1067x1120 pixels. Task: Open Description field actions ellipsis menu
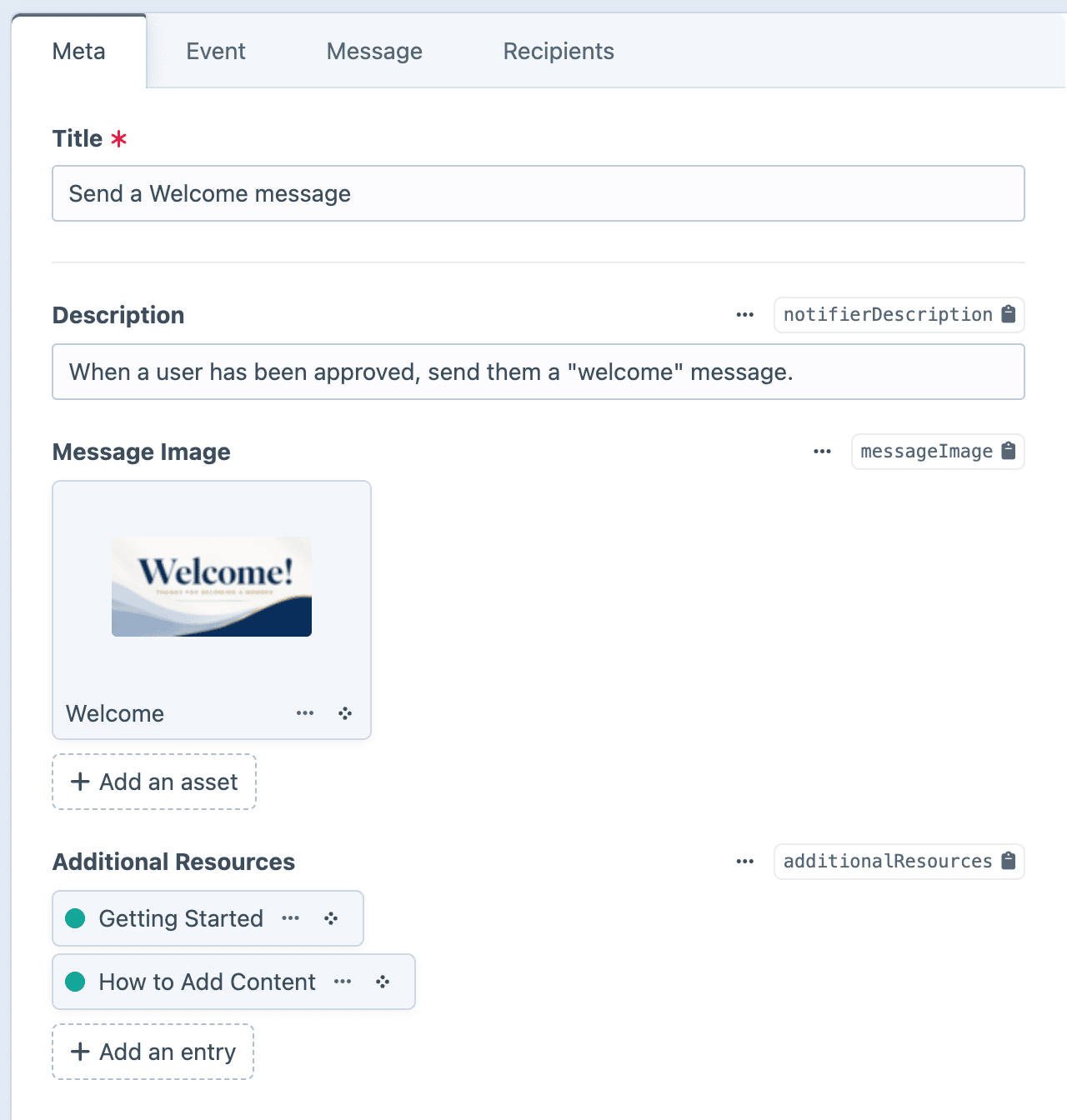pyautogui.click(x=745, y=315)
